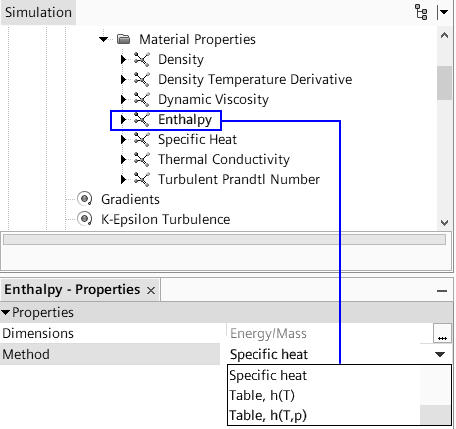Click the Thermal Conductivity node icon
The width and height of the screenshot is (456, 429).
pyautogui.click(x=142, y=159)
